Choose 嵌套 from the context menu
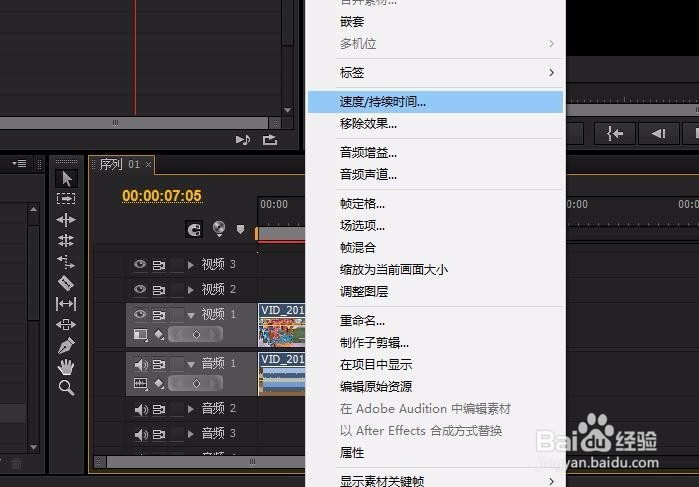 (435, 22)
